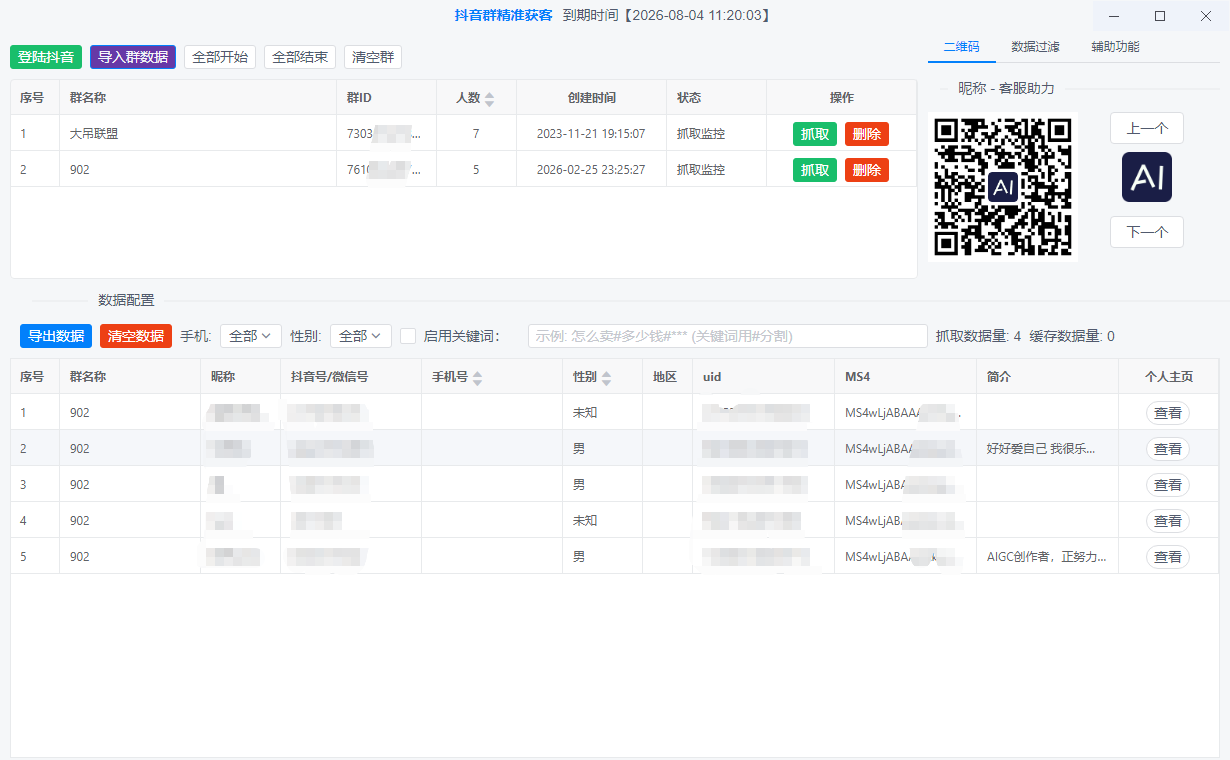Focus the keyword input field

pos(728,336)
